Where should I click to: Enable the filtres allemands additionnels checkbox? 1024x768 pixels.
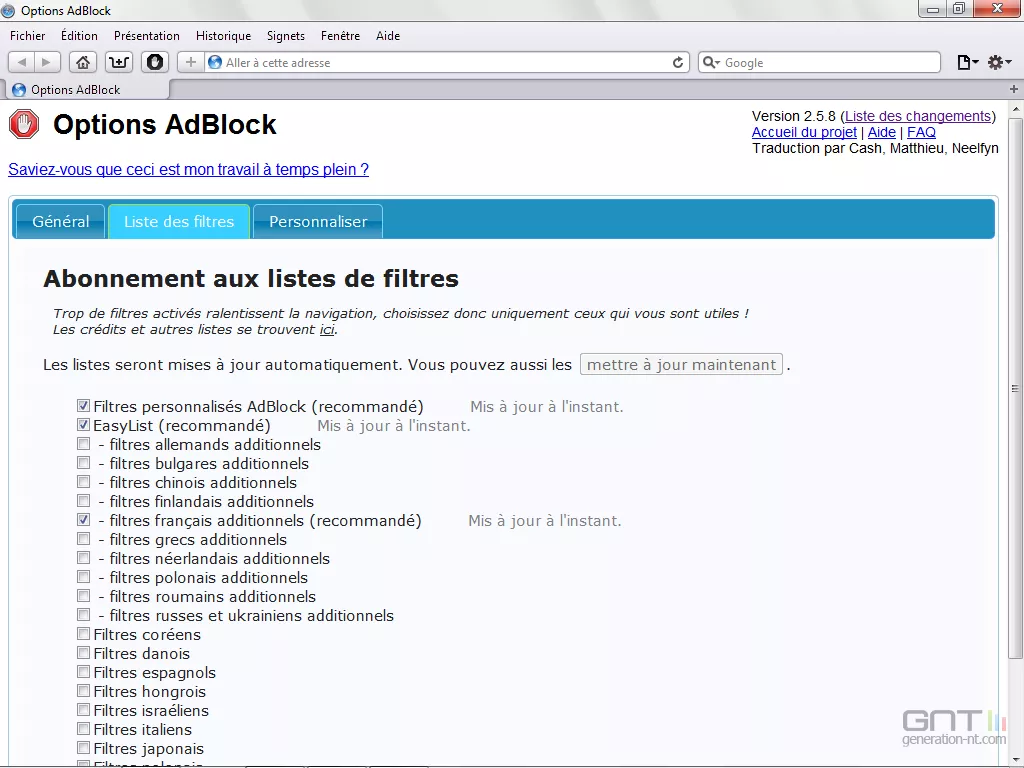click(x=84, y=444)
